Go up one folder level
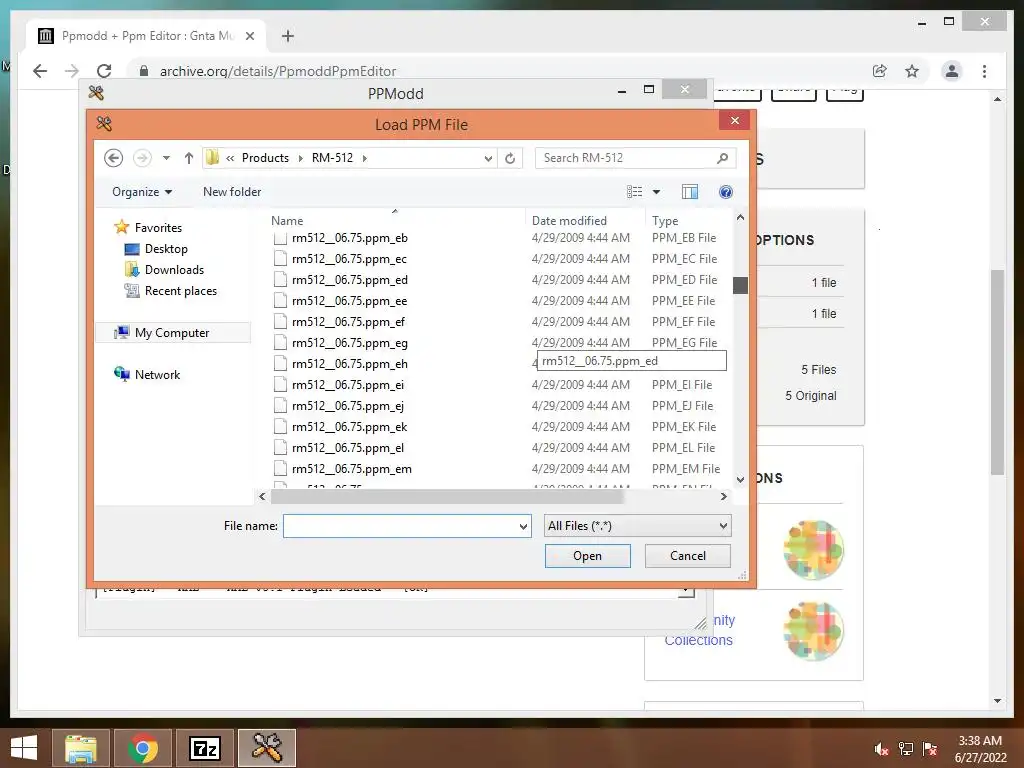Image resolution: width=1024 pixels, height=768 pixels. coord(189,158)
